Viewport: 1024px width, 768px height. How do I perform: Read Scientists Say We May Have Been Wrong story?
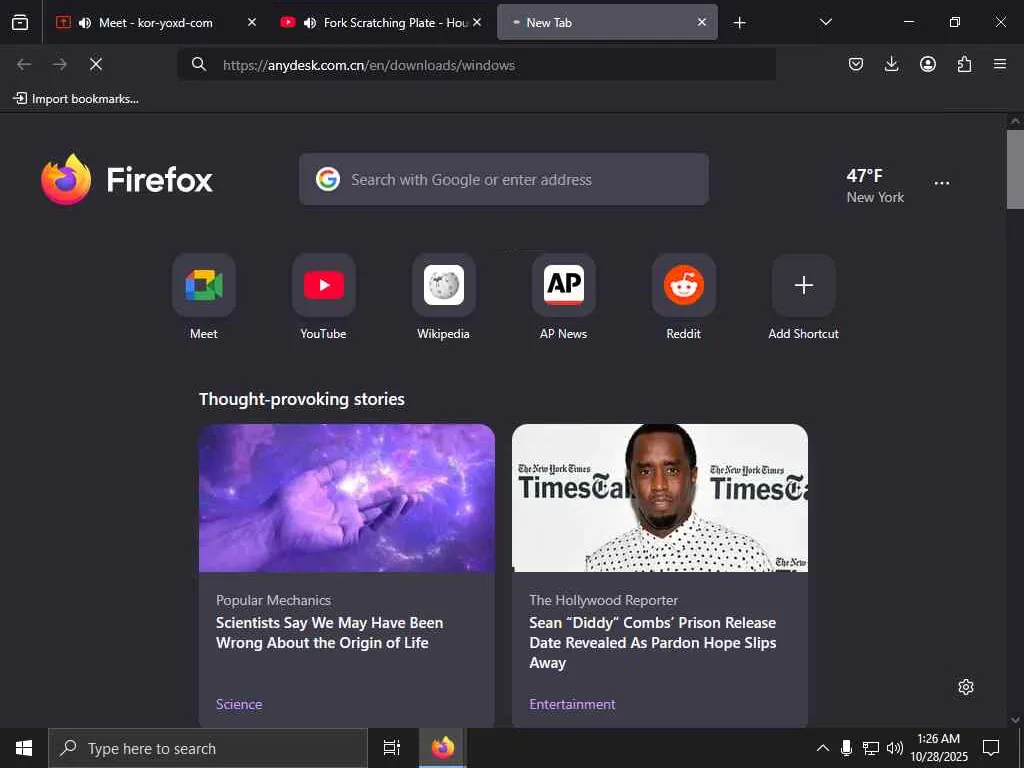(330, 633)
